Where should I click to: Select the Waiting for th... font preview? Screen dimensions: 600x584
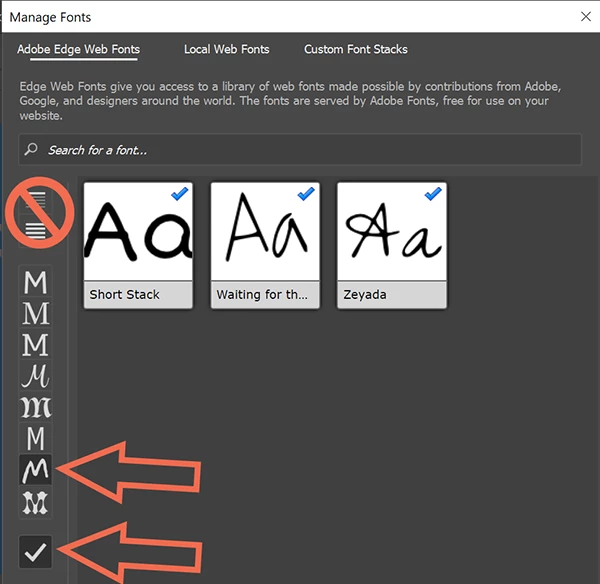(x=265, y=232)
